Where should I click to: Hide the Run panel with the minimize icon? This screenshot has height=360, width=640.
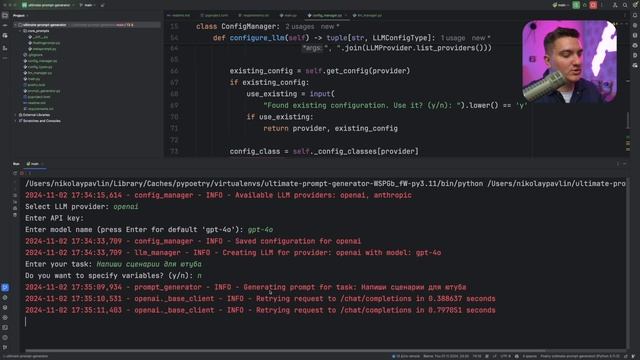pos(624,164)
